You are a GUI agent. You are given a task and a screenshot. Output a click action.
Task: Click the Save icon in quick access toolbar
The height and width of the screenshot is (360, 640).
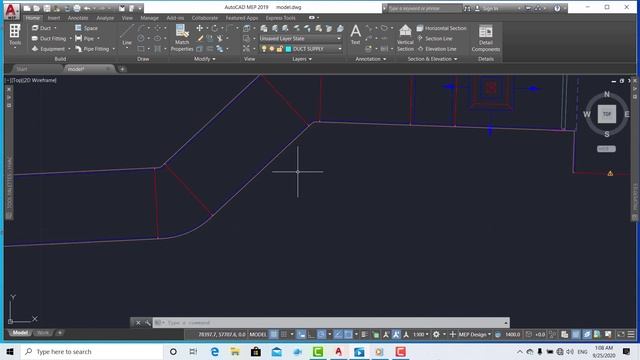47,8
